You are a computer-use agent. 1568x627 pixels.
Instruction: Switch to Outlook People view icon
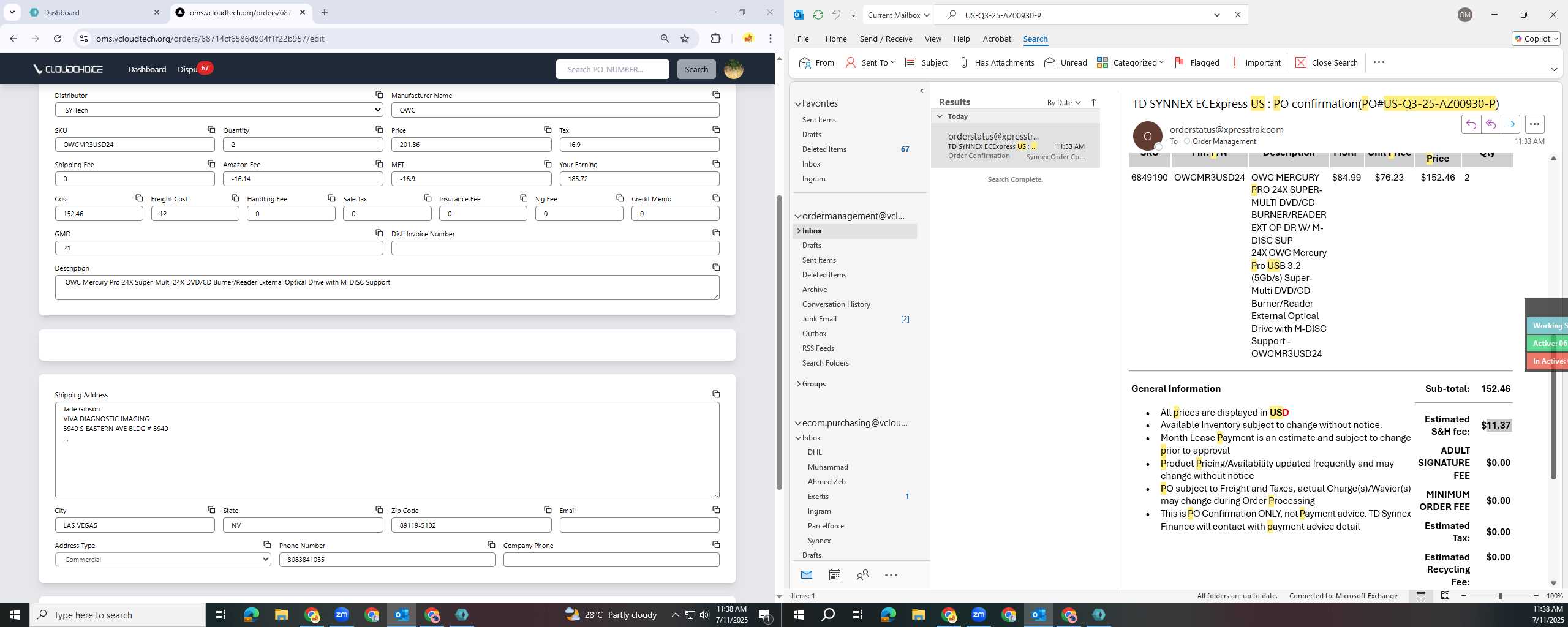pyautogui.click(x=862, y=575)
